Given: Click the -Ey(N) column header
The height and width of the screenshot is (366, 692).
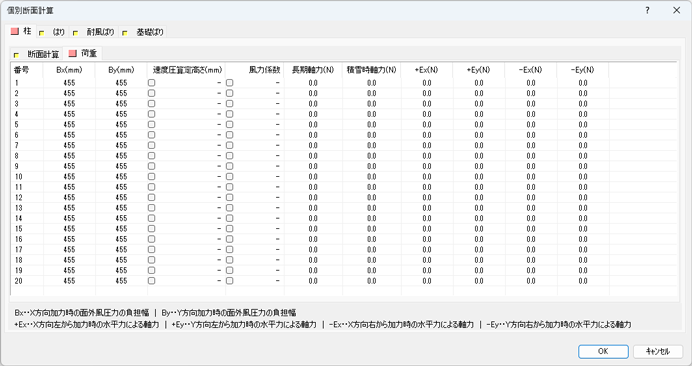Looking at the screenshot, I should [583, 70].
